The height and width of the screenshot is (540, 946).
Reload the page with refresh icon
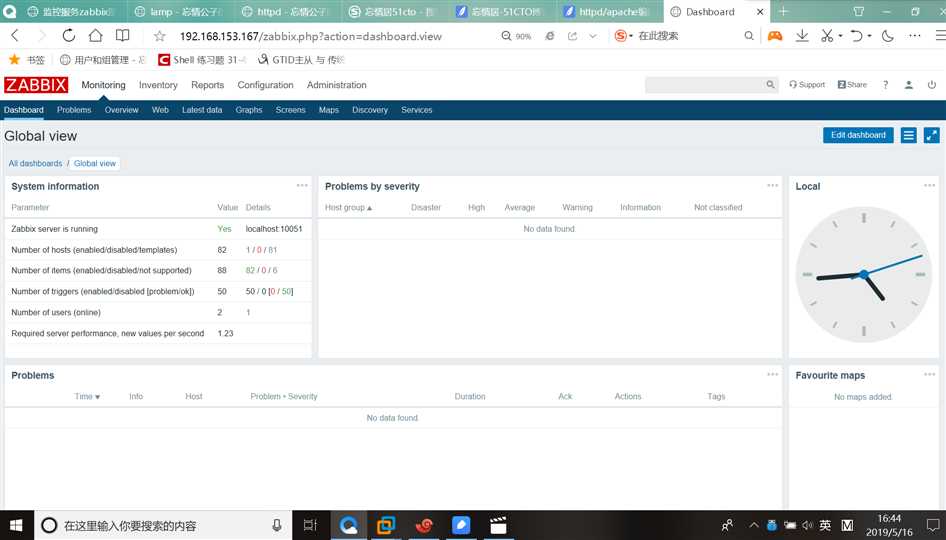(x=69, y=36)
